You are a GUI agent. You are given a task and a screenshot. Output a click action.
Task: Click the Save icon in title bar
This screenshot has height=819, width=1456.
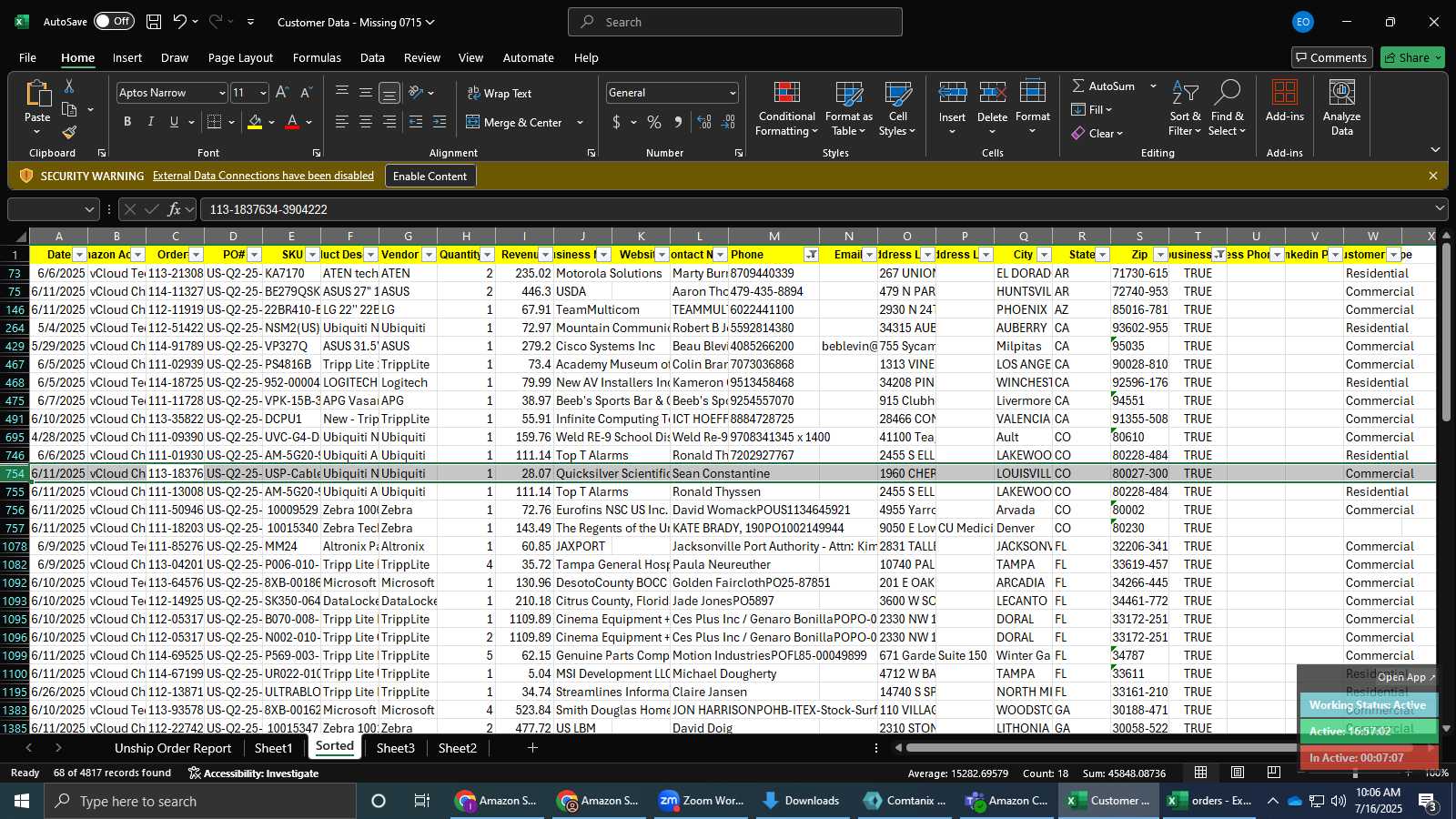coord(154,22)
